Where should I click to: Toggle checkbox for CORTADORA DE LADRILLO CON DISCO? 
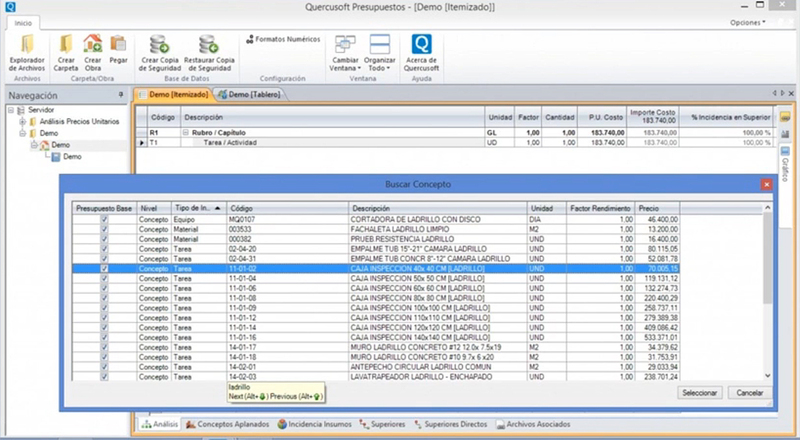105,219
